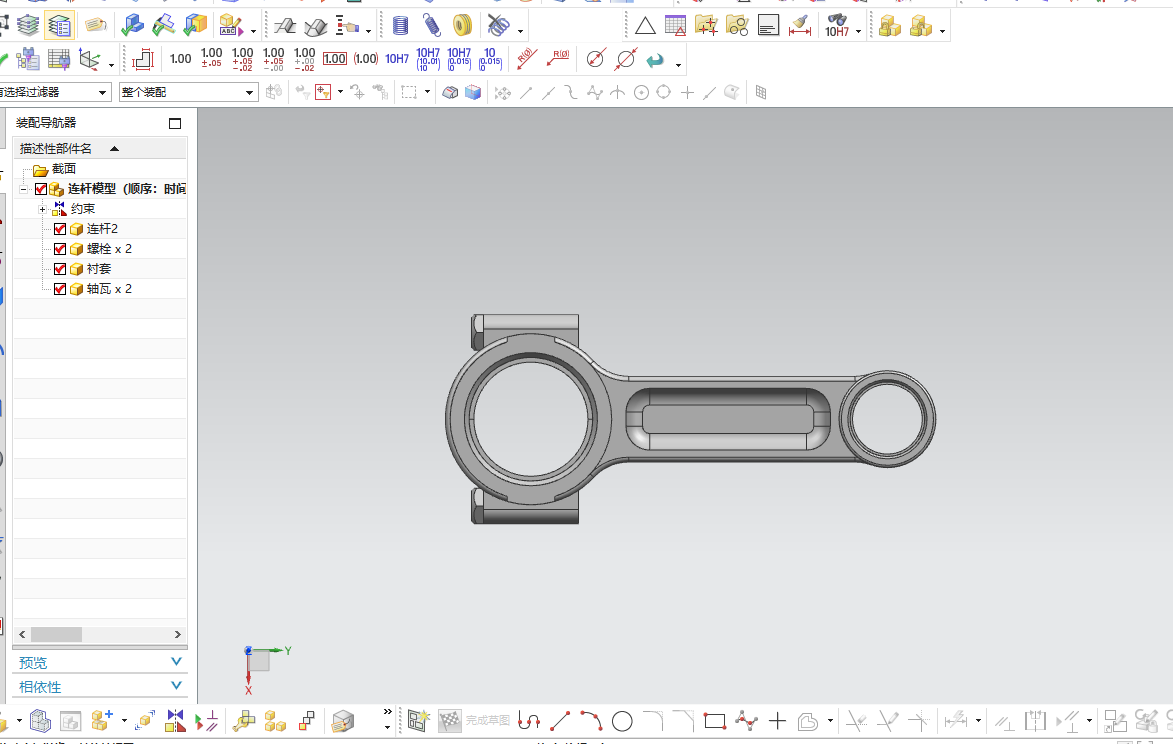Click the triangle icon in top toolbar
Viewport: 1173px width, 744px height.
click(645, 27)
